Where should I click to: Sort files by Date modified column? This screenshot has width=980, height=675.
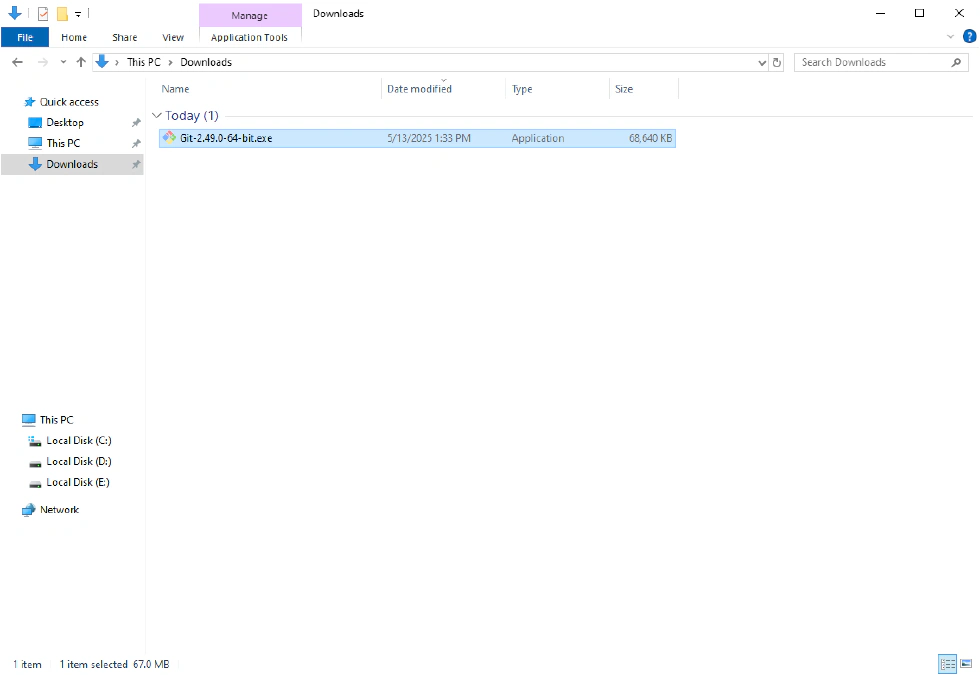(419, 89)
